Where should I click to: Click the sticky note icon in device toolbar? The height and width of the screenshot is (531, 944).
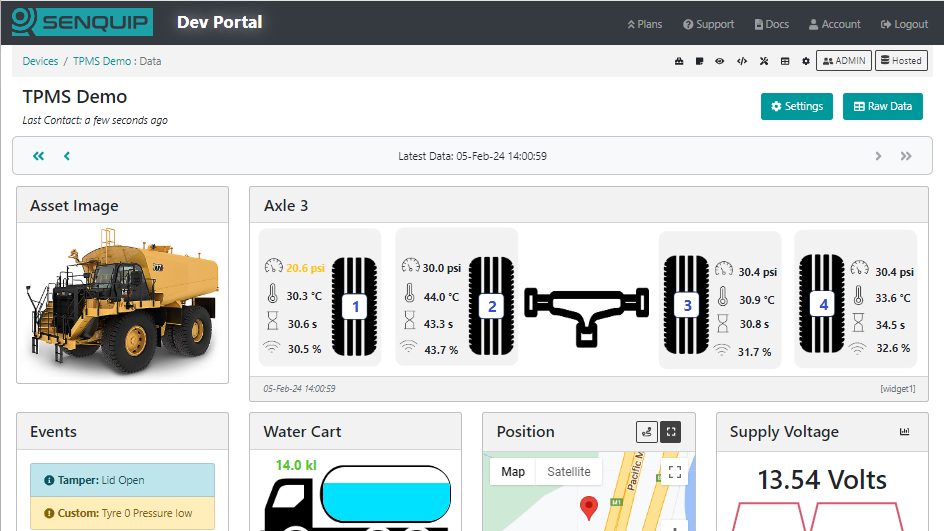699,61
